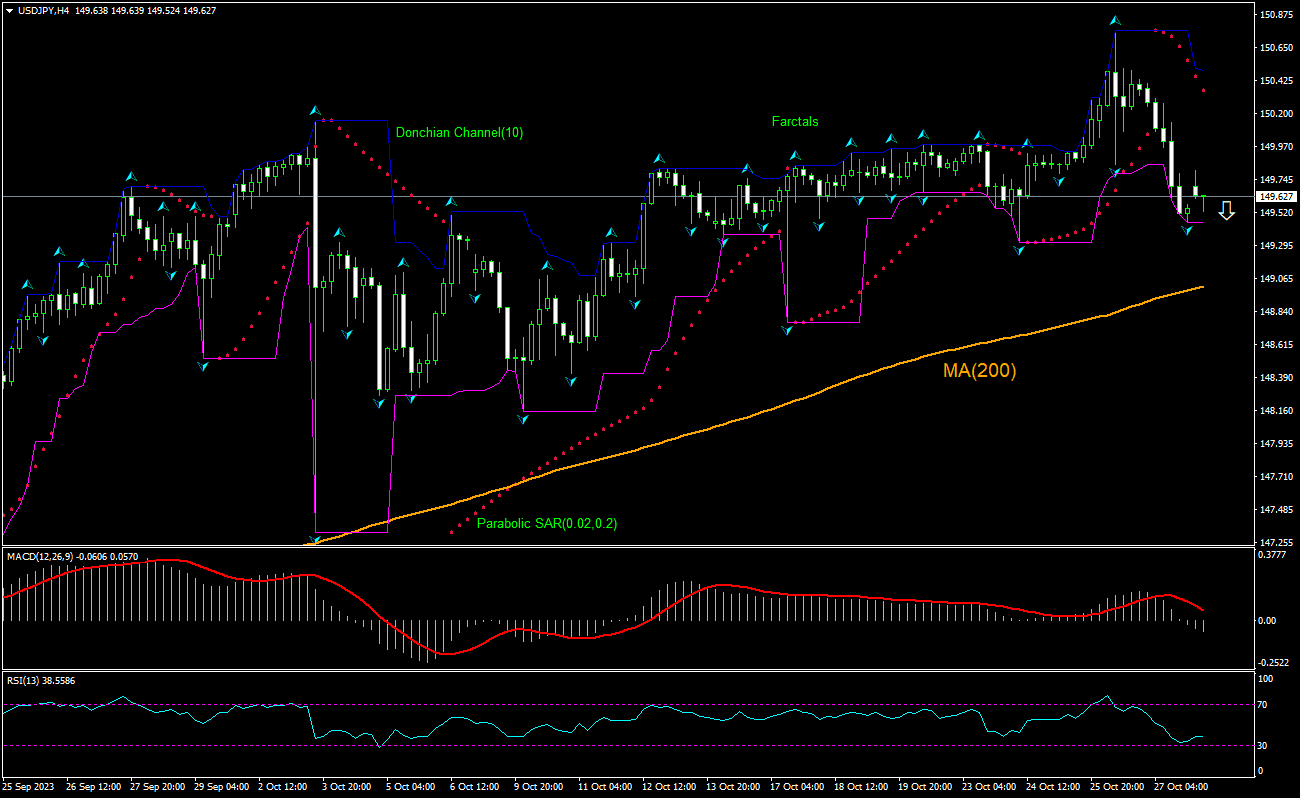Click the fractal arrow under the latest candle low
This screenshot has height=798, width=1300.
[x=1187, y=230]
